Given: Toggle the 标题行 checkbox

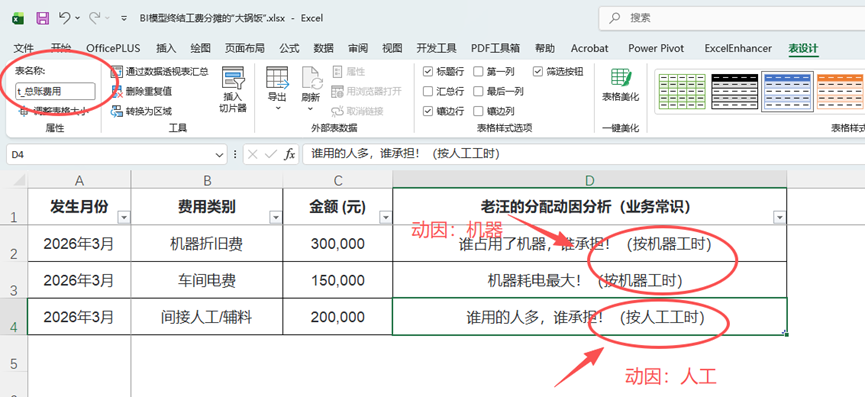Looking at the screenshot, I should click(x=428, y=72).
